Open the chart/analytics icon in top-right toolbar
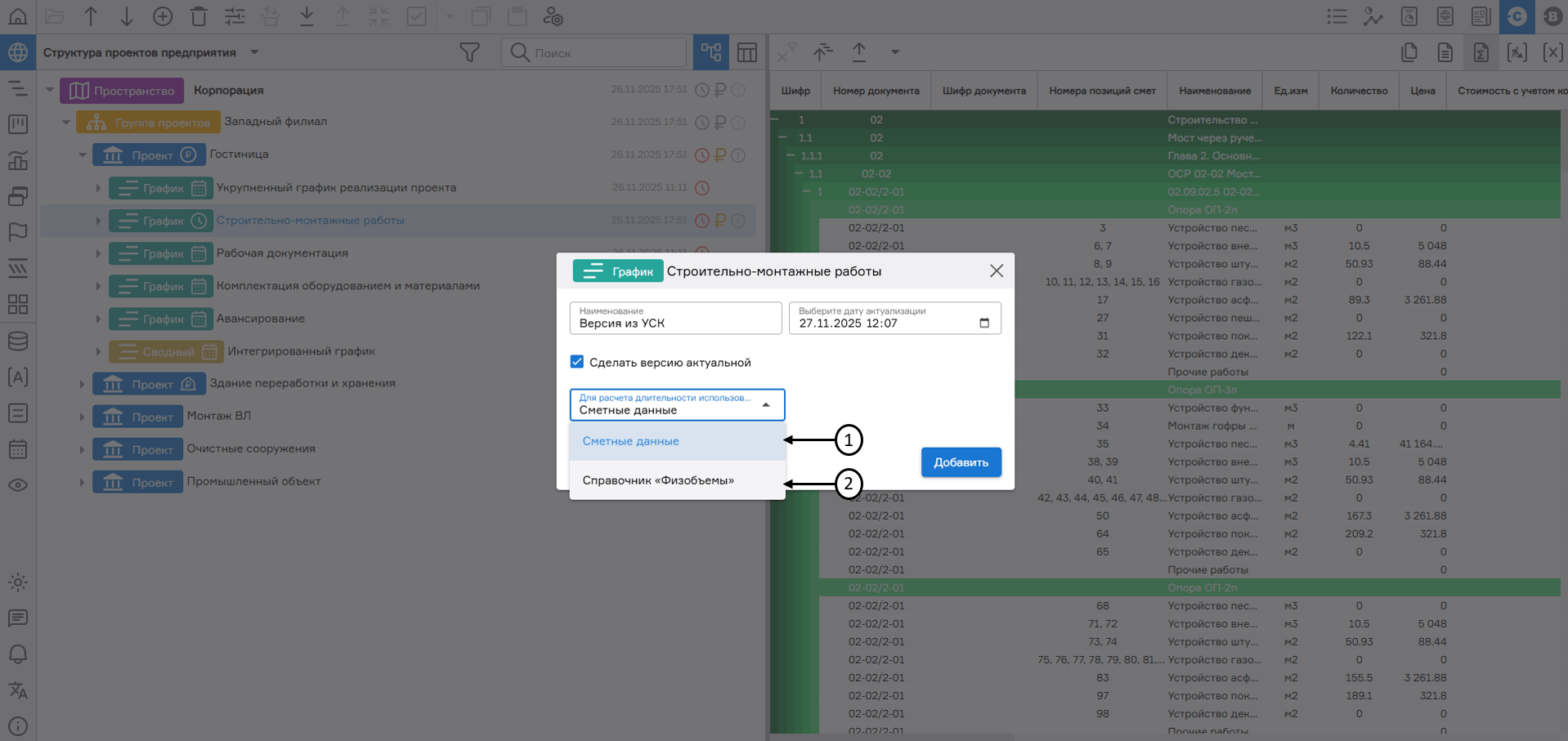The height and width of the screenshot is (741, 1568). click(x=1373, y=16)
